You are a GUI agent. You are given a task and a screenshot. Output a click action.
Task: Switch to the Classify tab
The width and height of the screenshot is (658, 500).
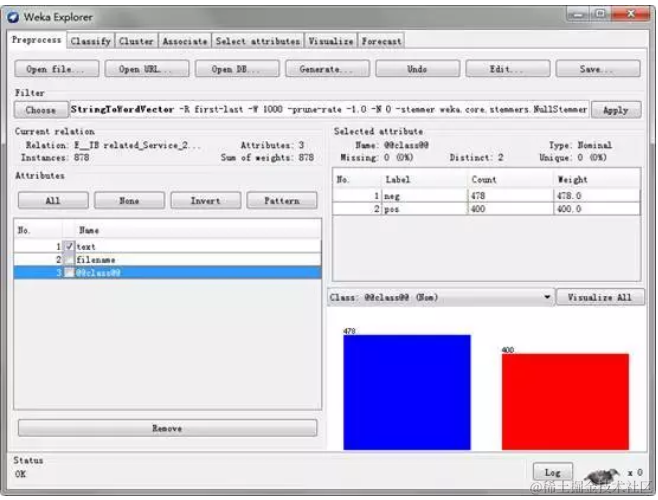91,41
